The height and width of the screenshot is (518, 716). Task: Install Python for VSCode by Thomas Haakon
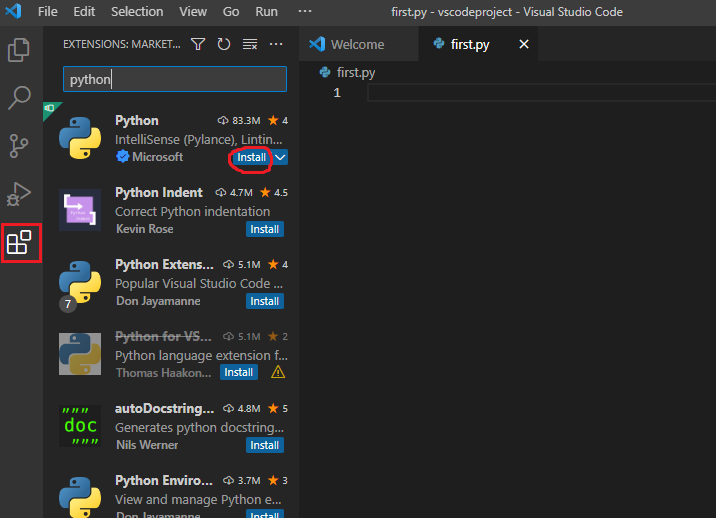239,372
